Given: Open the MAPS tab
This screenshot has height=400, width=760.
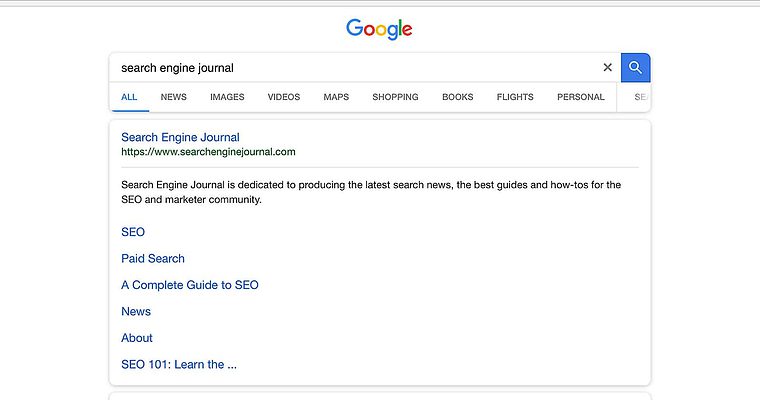Looking at the screenshot, I should tap(336, 97).
